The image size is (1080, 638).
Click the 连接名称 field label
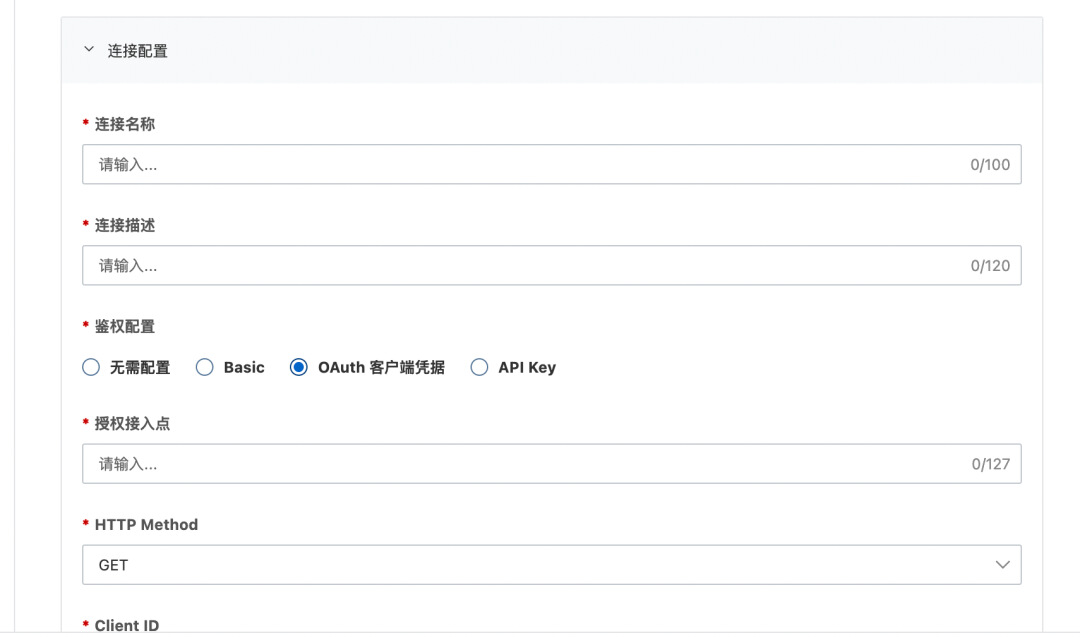125,124
